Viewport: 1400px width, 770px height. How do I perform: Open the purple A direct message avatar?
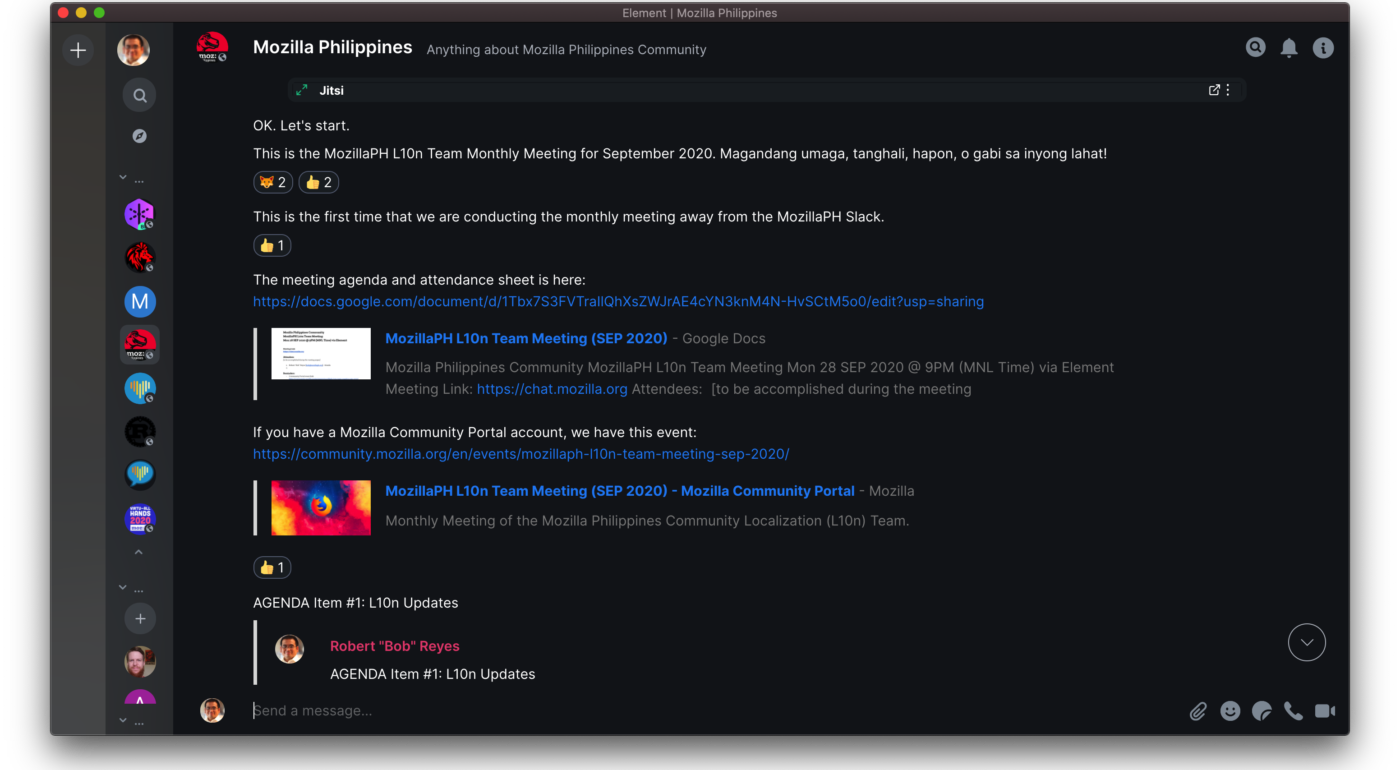(140, 698)
